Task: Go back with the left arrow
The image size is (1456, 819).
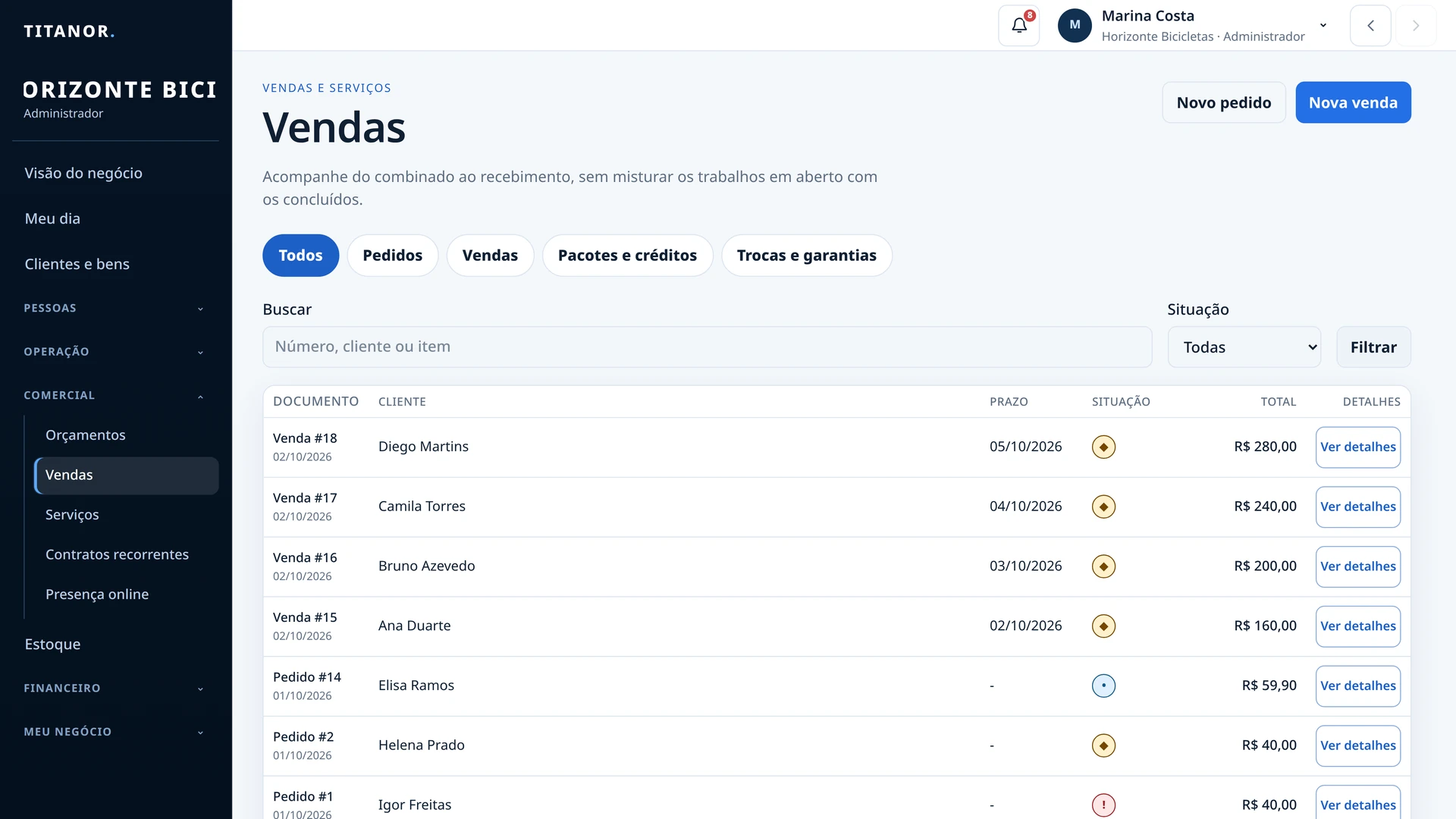Action: [x=1370, y=26]
